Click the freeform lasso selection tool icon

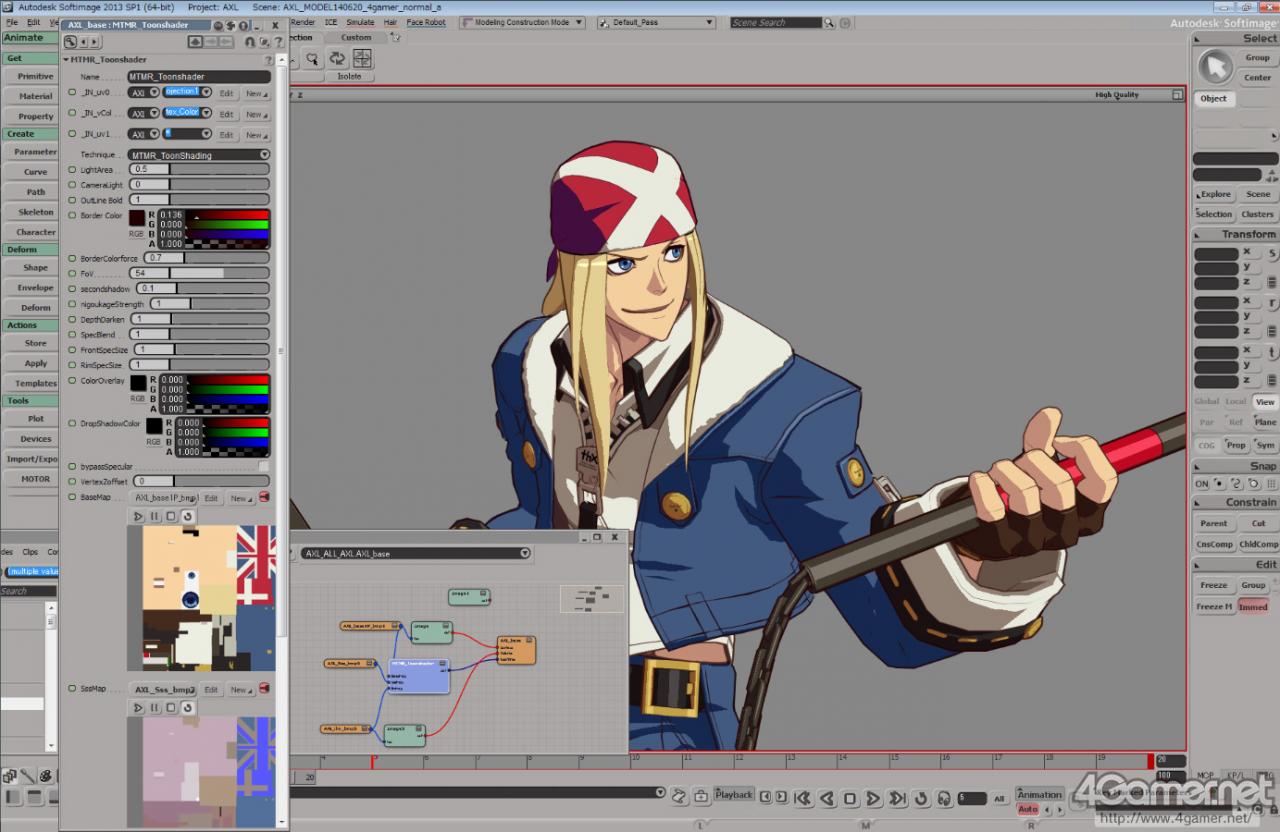pyautogui.click(x=312, y=58)
